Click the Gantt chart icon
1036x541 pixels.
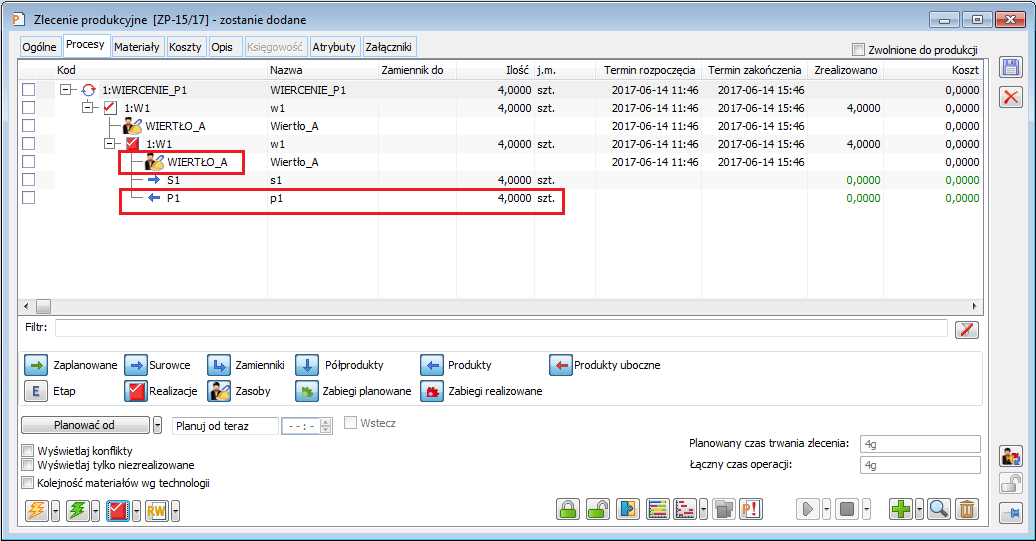point(685,509)
